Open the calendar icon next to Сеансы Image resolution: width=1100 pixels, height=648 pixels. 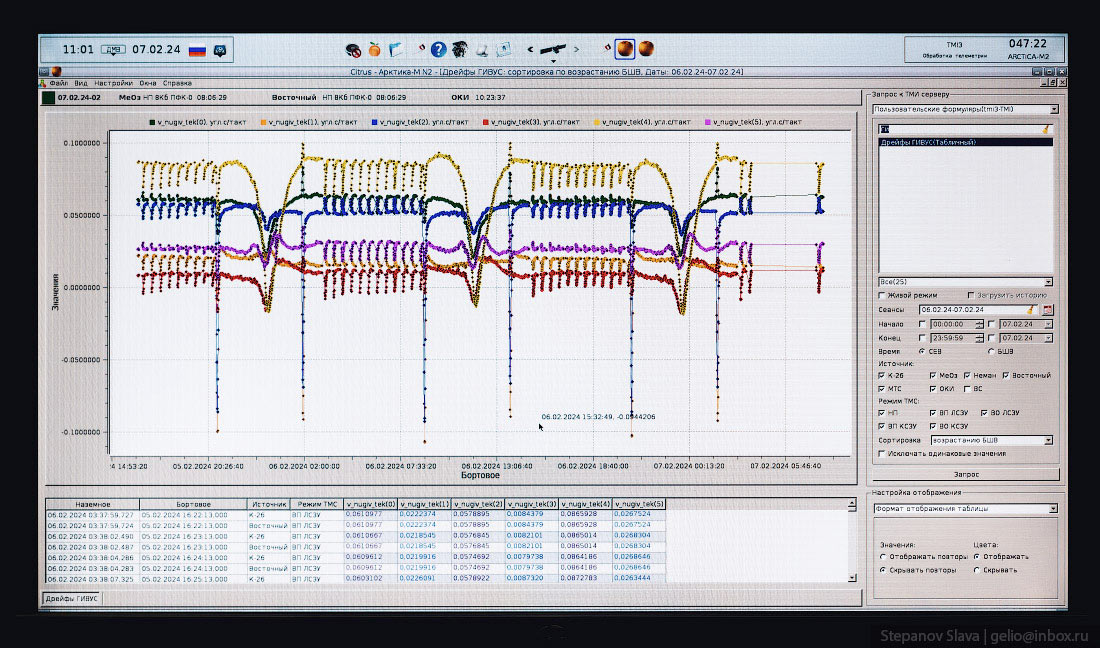coord(1047,310)
